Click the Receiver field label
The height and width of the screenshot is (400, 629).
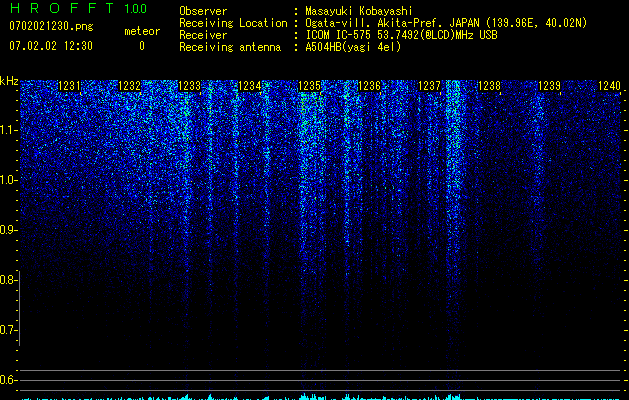point(203,35)
